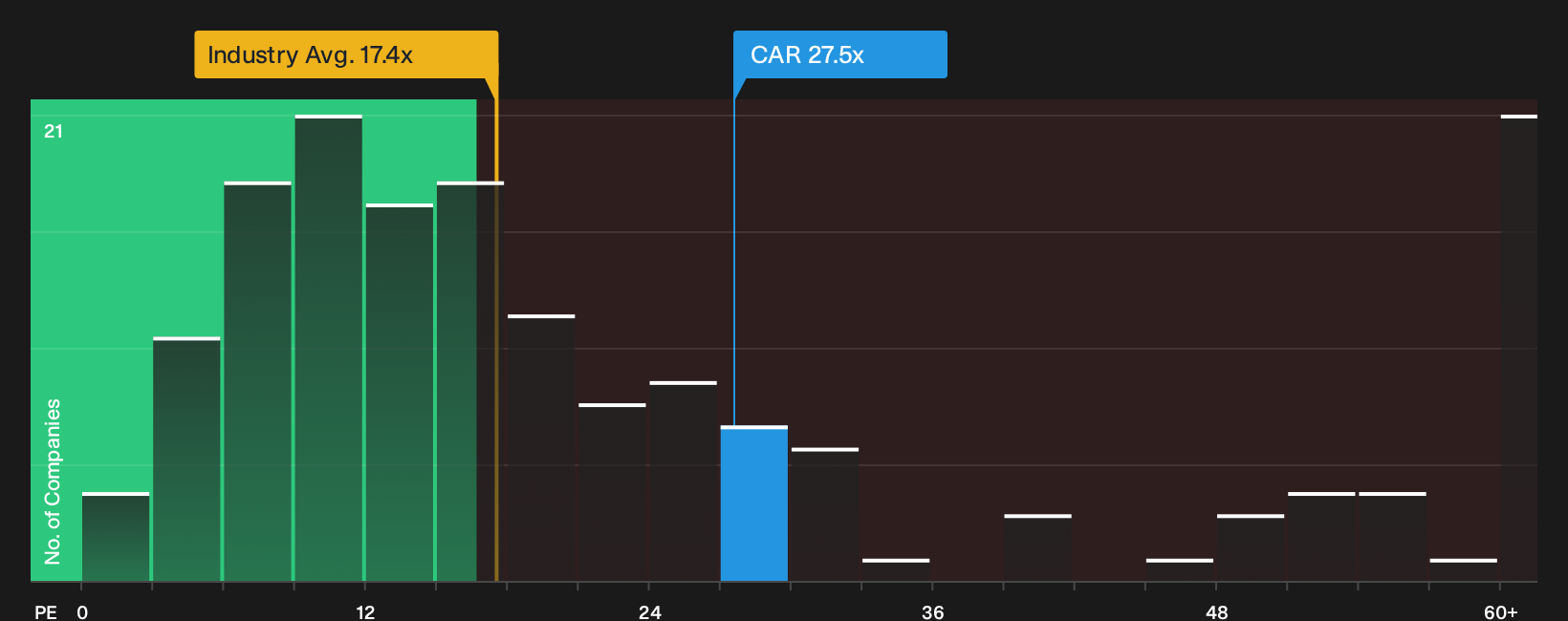Image resolution: width=1568 pixels, height=621 pixels.
Task: Click the '60+' x-axis tick label
Action: 1500,611
